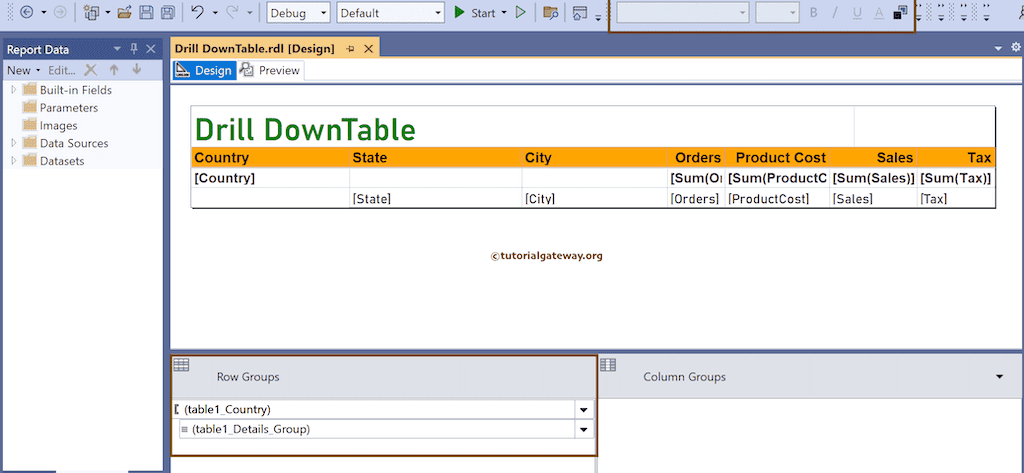
Task: Click the Start debugging button
Action: [475, 13]
